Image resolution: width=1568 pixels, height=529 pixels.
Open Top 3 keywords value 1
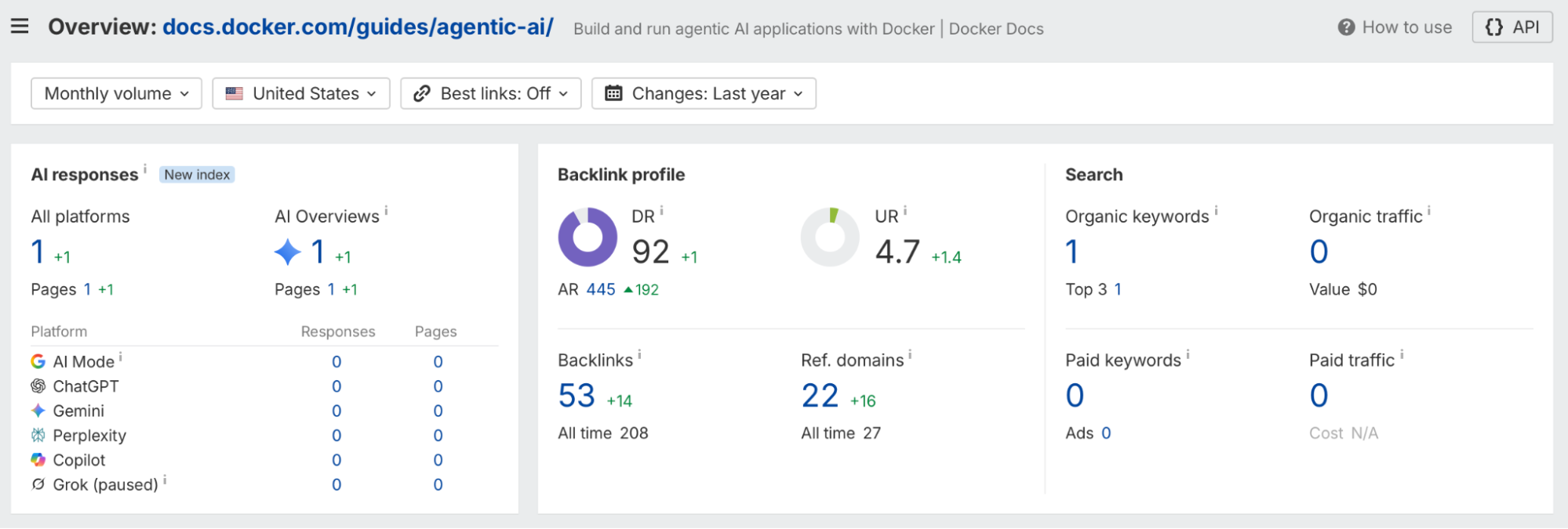(1118, 289)
